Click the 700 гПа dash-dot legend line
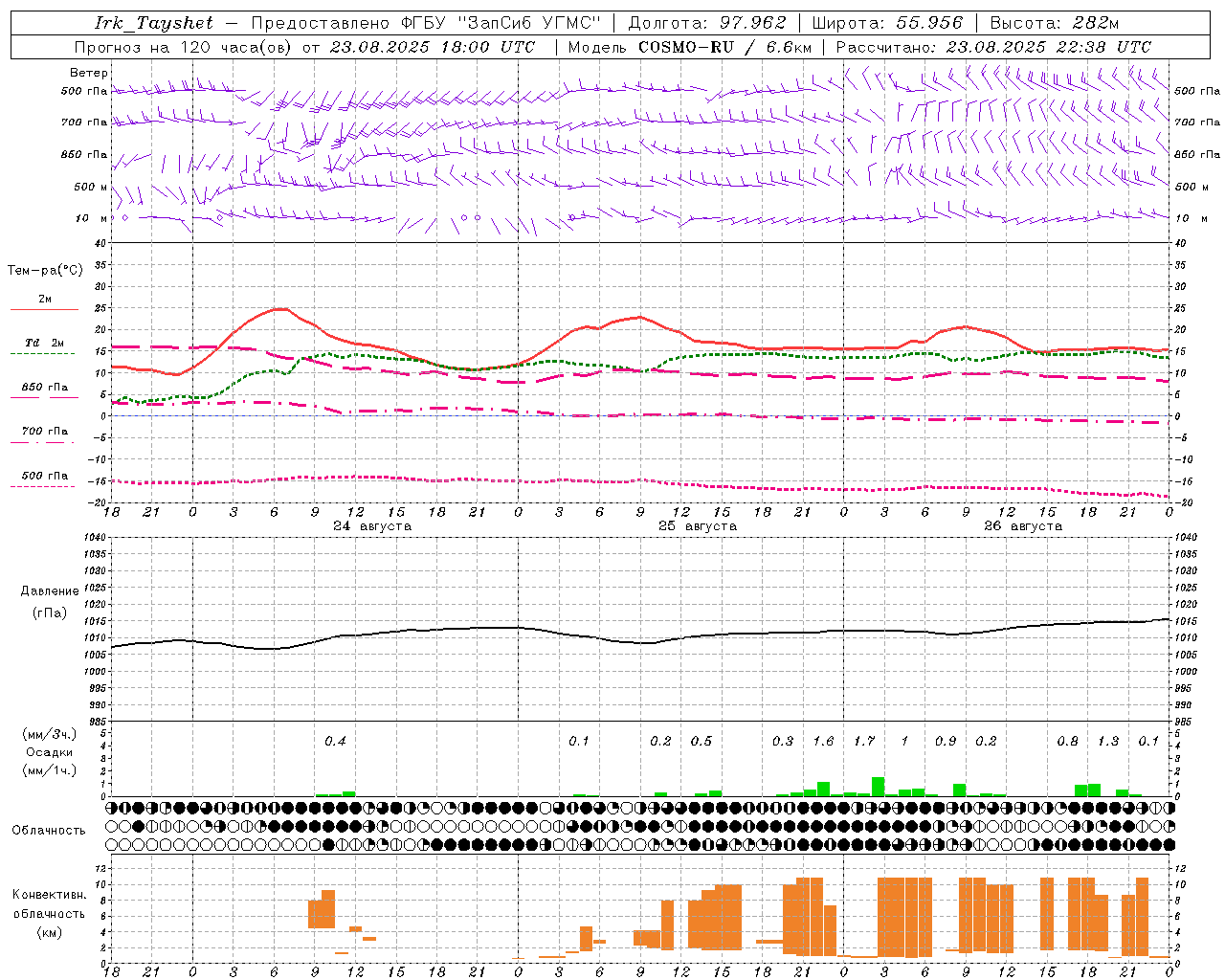Viewport: 1225px width, 980px height. 42,442
